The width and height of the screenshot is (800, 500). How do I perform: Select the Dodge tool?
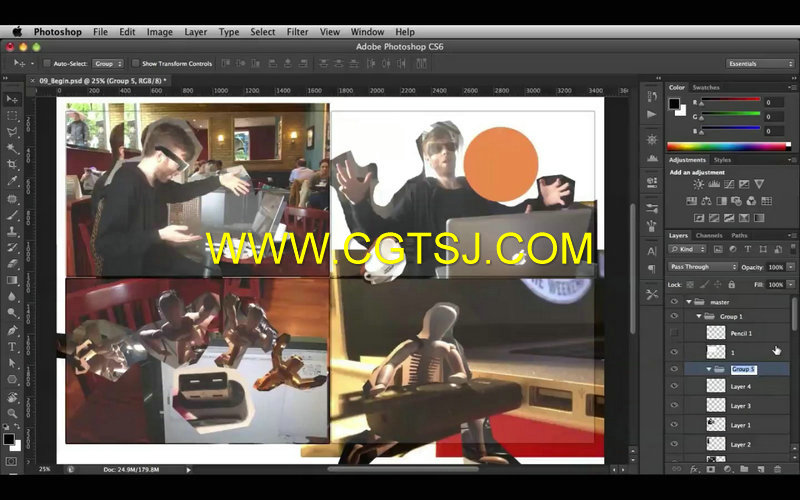(x=12, y=313)
